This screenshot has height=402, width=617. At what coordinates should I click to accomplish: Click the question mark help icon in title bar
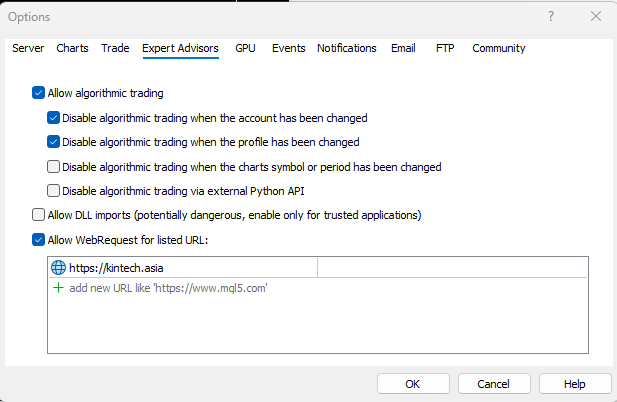pyautogui.click(x=551, y=17)
